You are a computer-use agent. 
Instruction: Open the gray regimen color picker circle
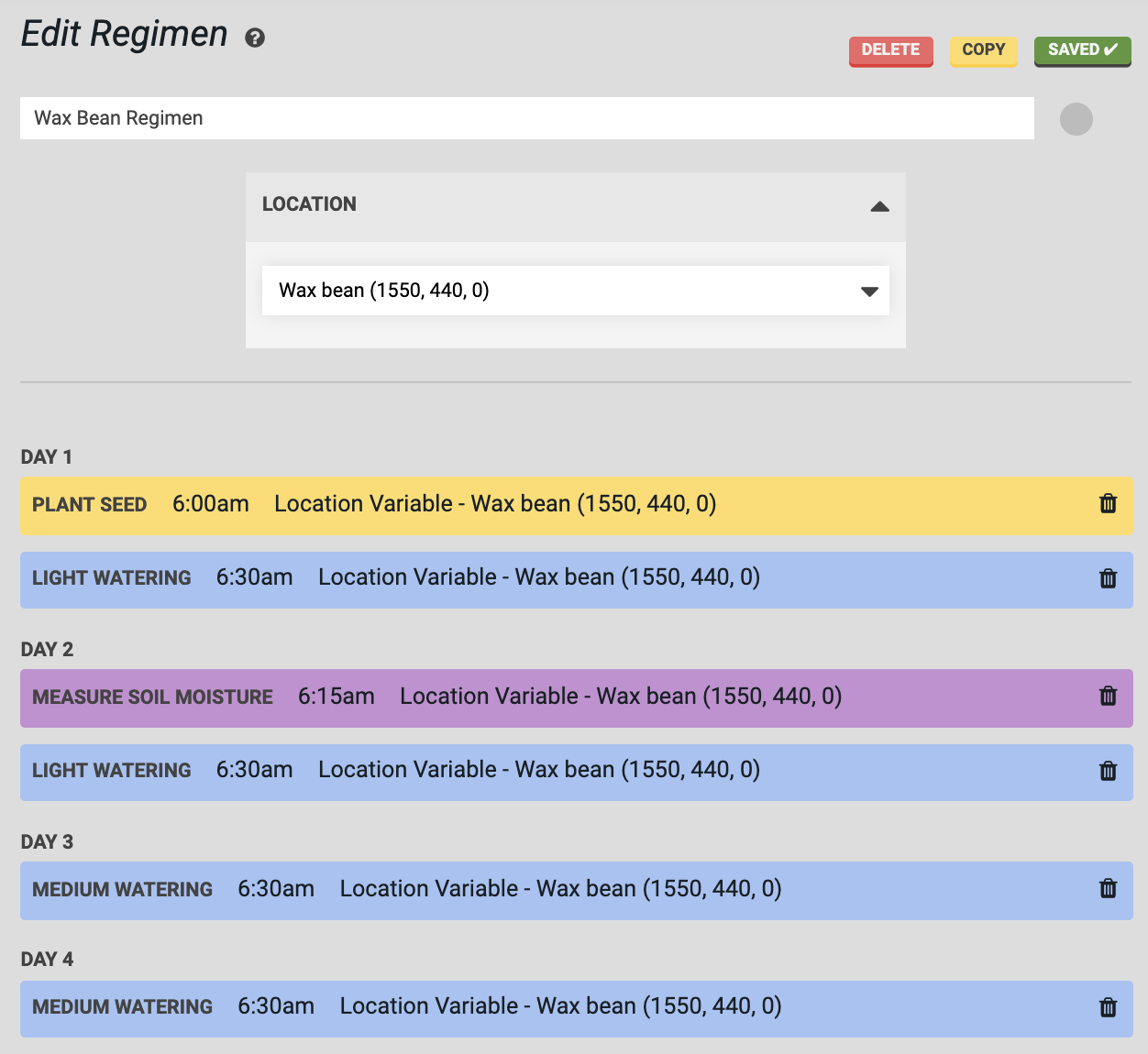pyautogui.click(x=1076, y=119)
